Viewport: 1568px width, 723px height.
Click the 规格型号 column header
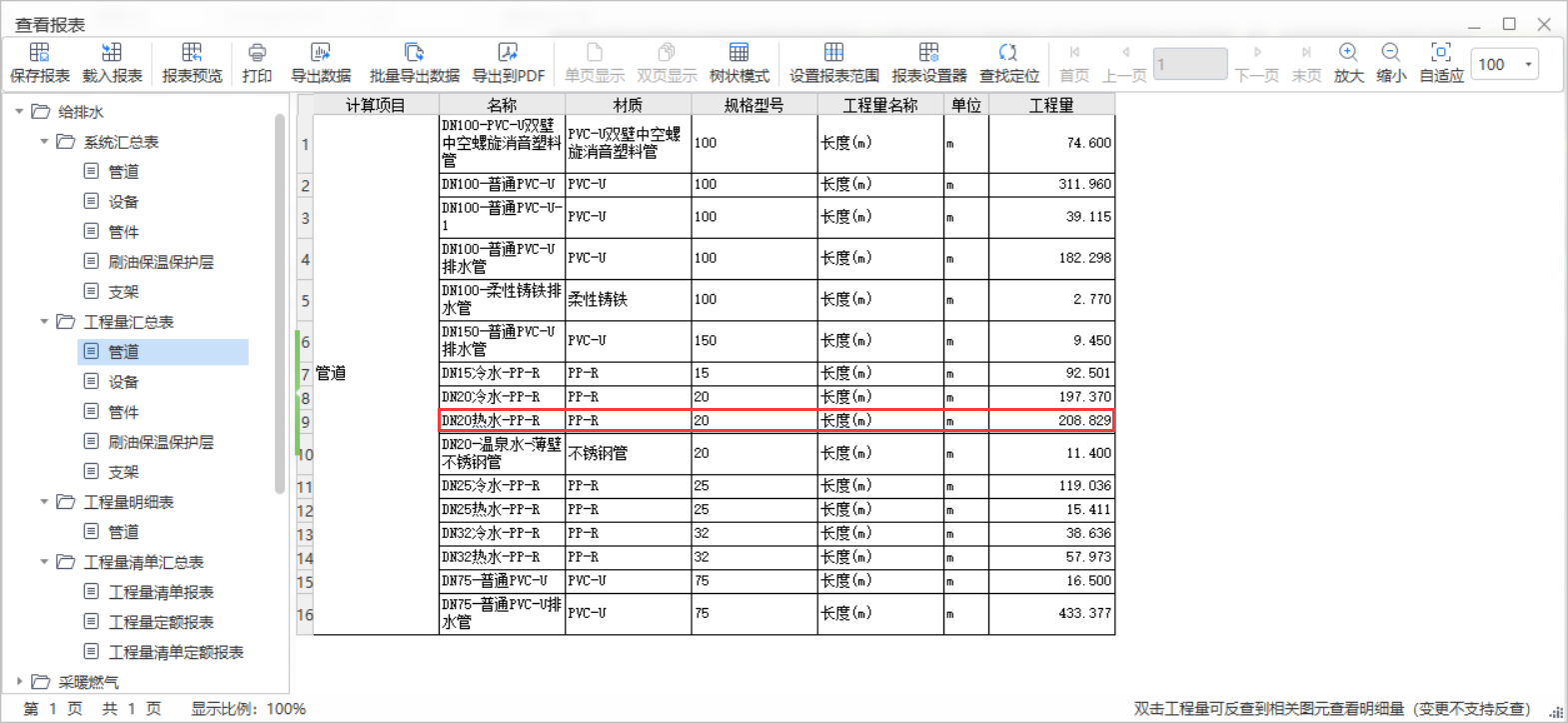tap(754, 104)
